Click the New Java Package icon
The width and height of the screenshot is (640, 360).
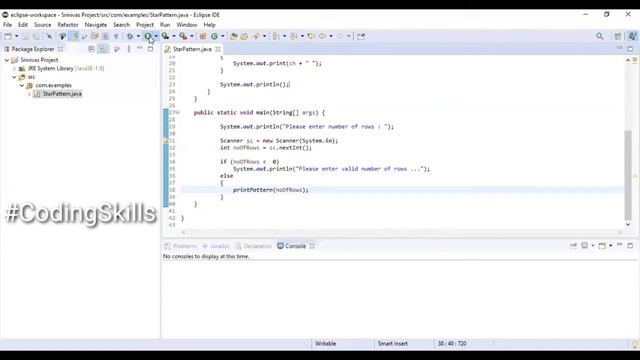pyautogui.click(x=203, y=36)
